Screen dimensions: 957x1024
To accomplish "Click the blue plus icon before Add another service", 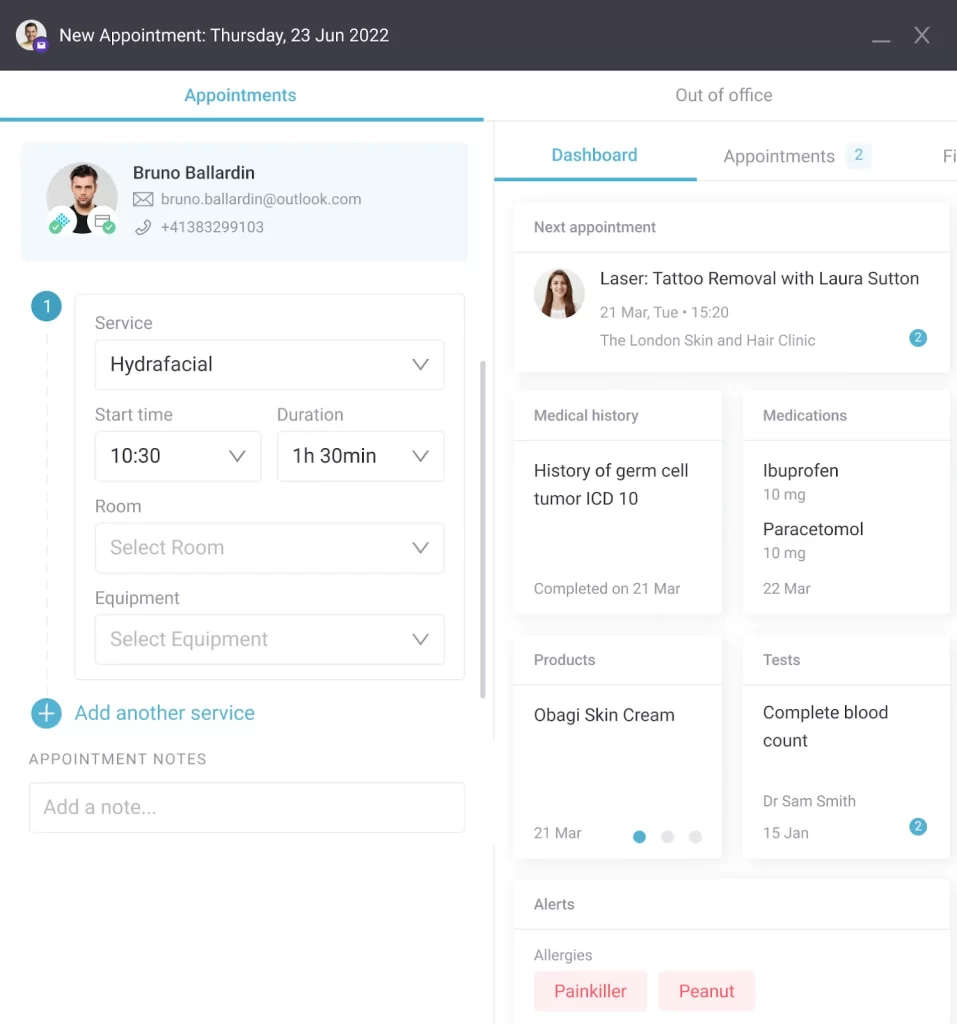I will pyautogui.click(x=46, y=713).
